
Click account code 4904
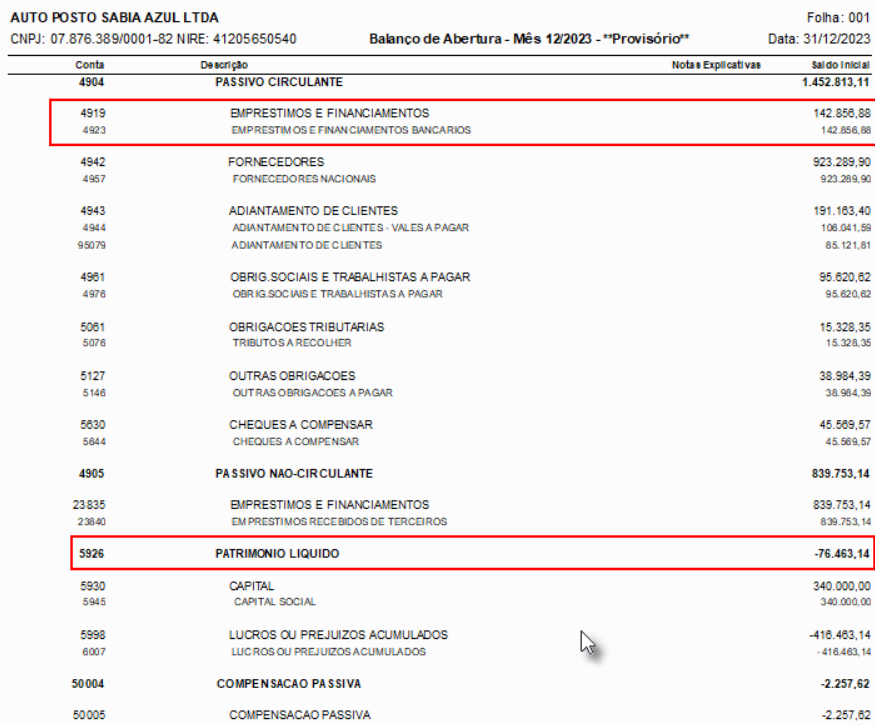(x=92, y=82)
